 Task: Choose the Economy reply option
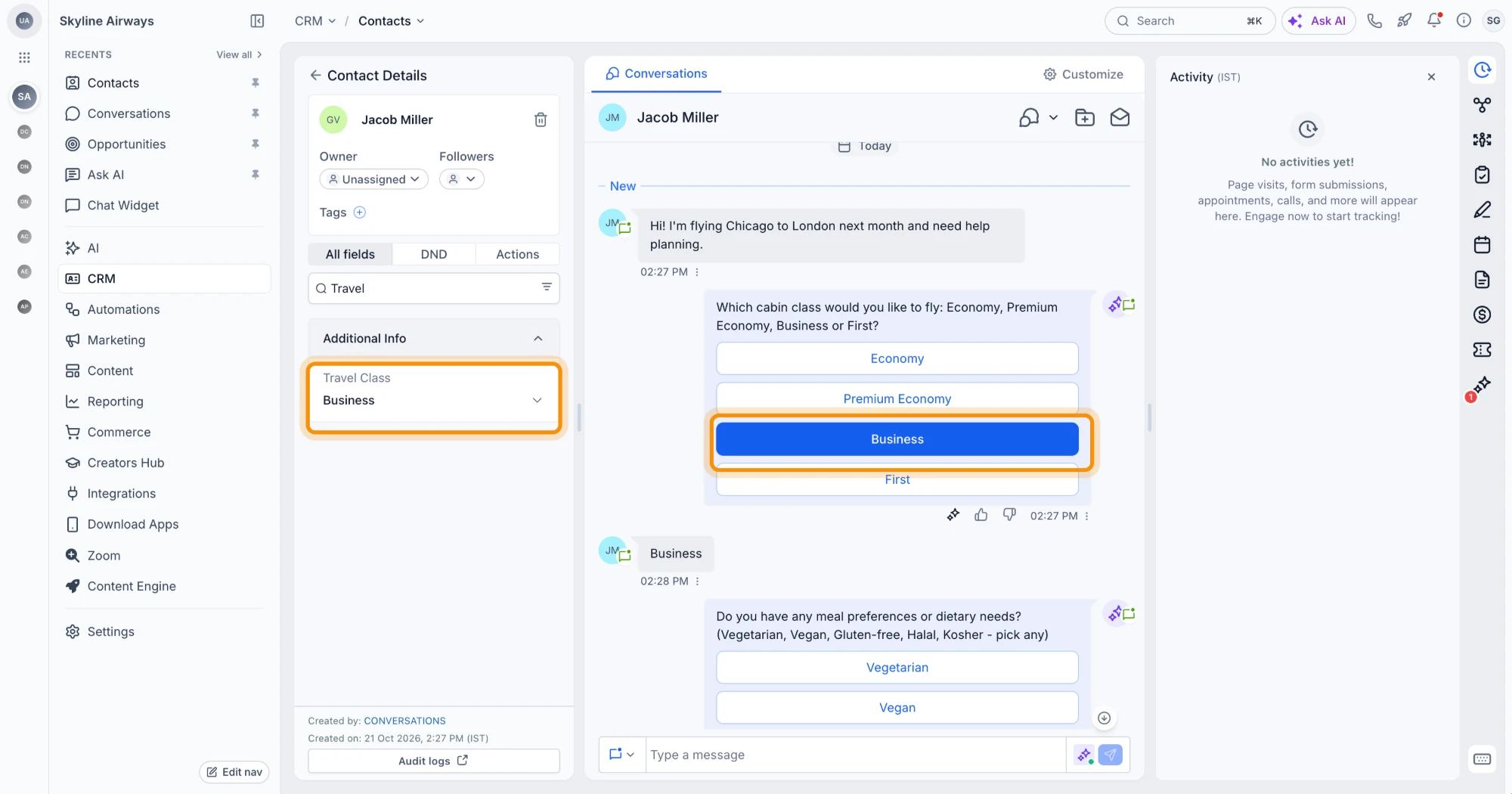(897, 358)
